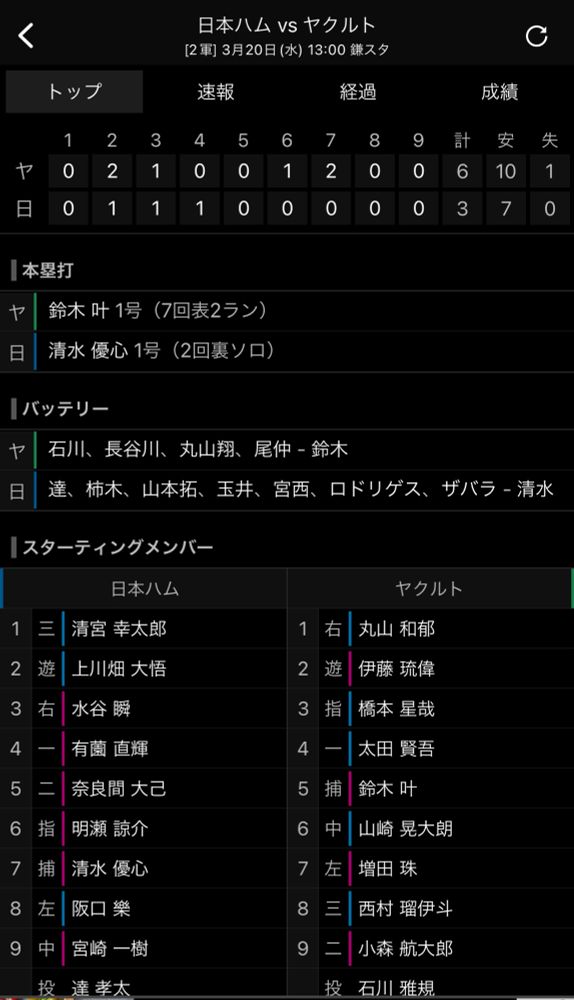
Task: Open player 伊藤 琉偉
Action: (x=430, y=668)
